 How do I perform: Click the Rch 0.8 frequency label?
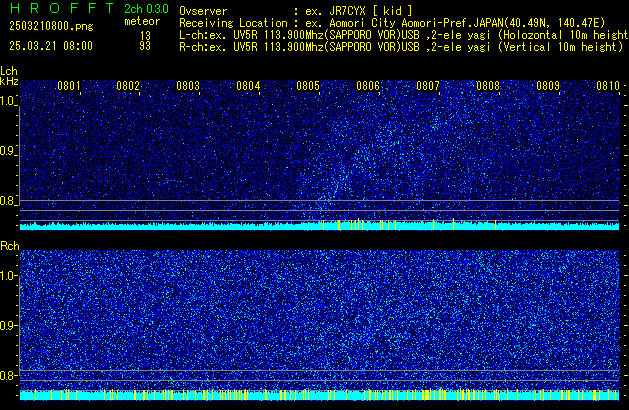8,375
